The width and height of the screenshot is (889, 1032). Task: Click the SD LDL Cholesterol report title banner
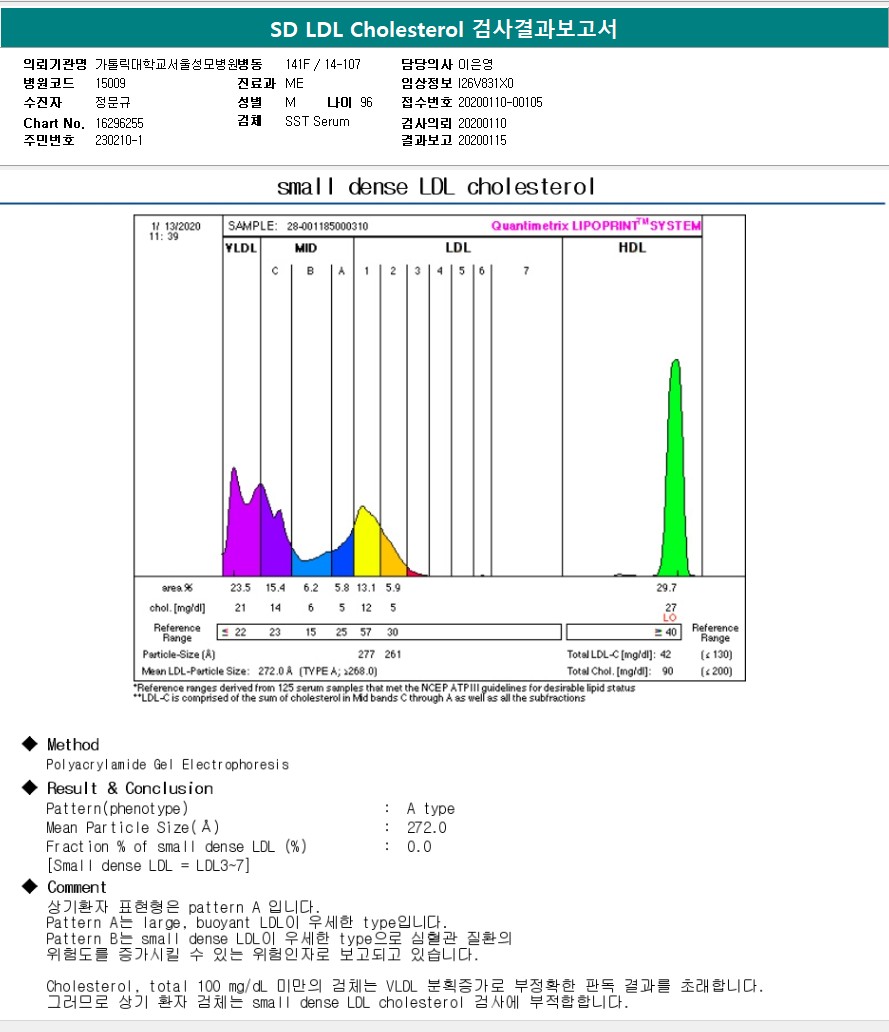click(x=444, y=29)
